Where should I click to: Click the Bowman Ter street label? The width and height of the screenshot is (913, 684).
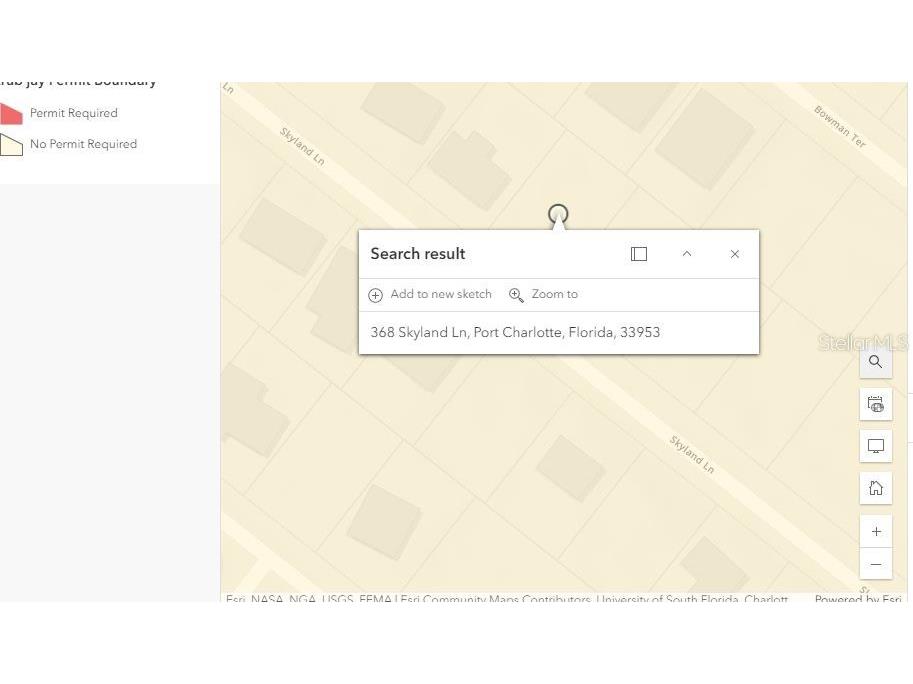[x=840, y=126]
